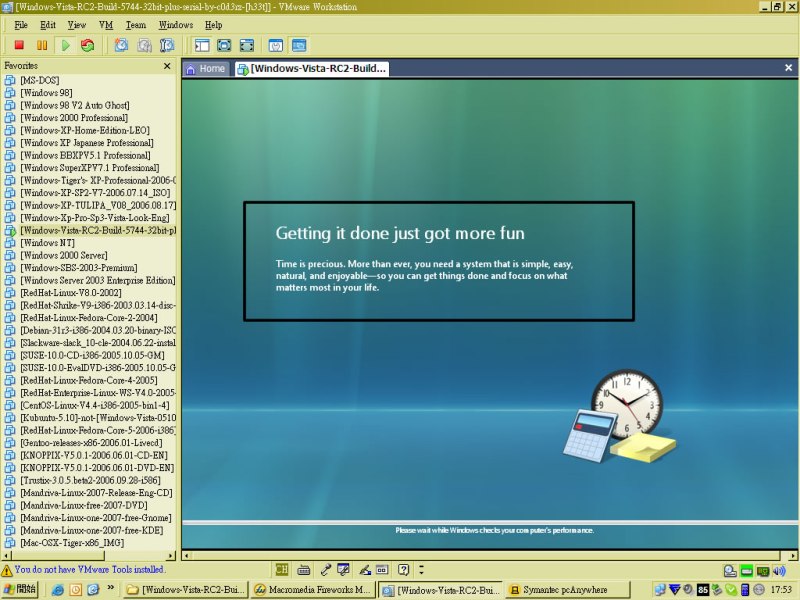Click the Reset virtual machine icon
This screenshot has width=800, height=600.
pos(88,45)
